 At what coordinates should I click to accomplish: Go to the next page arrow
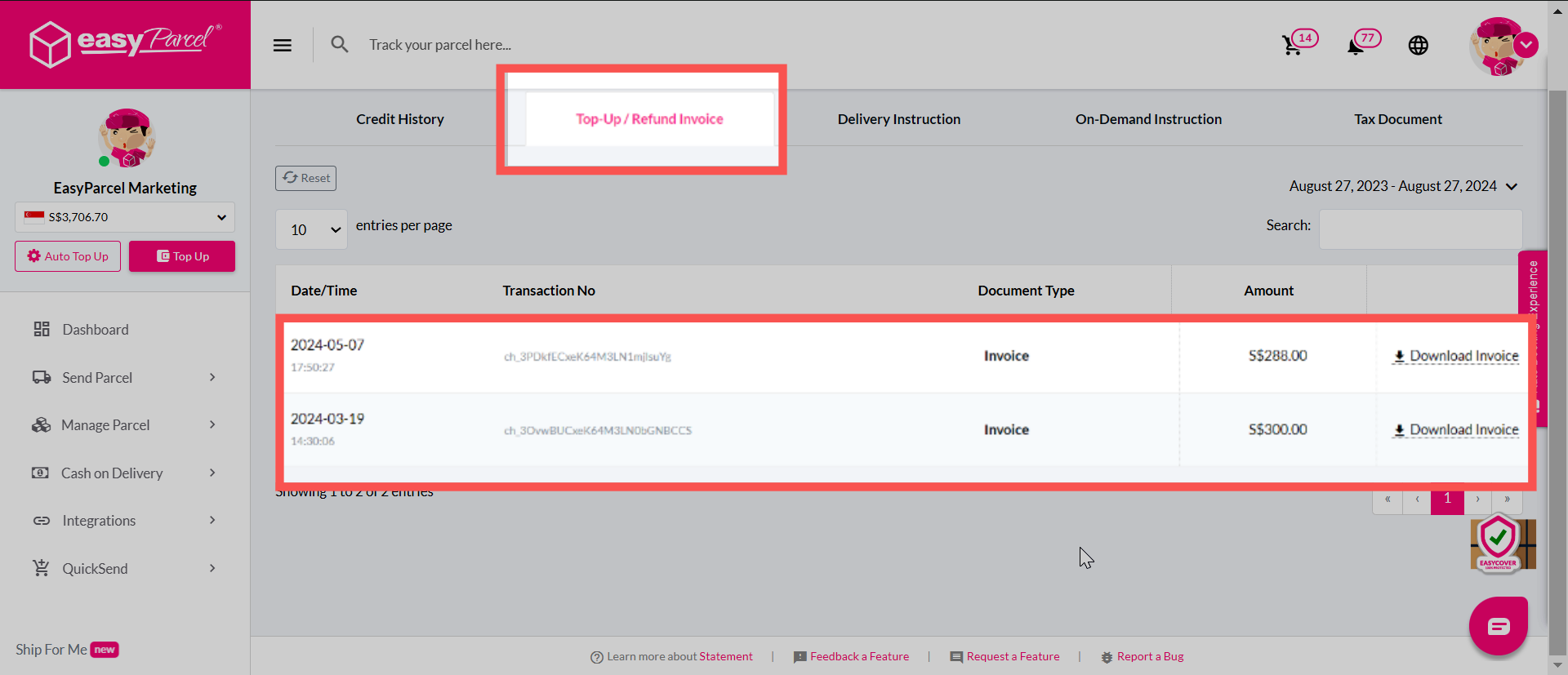click(1477, 500)
